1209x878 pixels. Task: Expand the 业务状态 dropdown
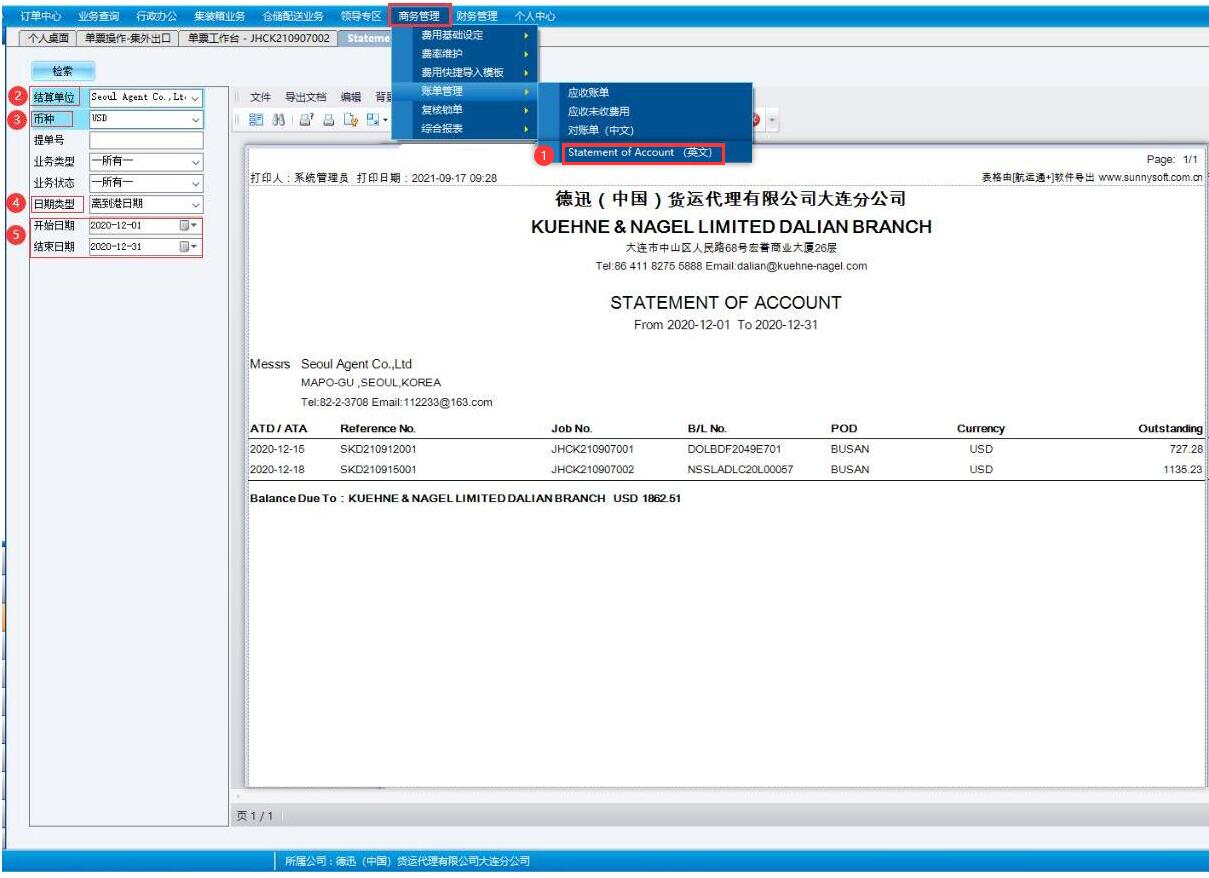(195, 183)
